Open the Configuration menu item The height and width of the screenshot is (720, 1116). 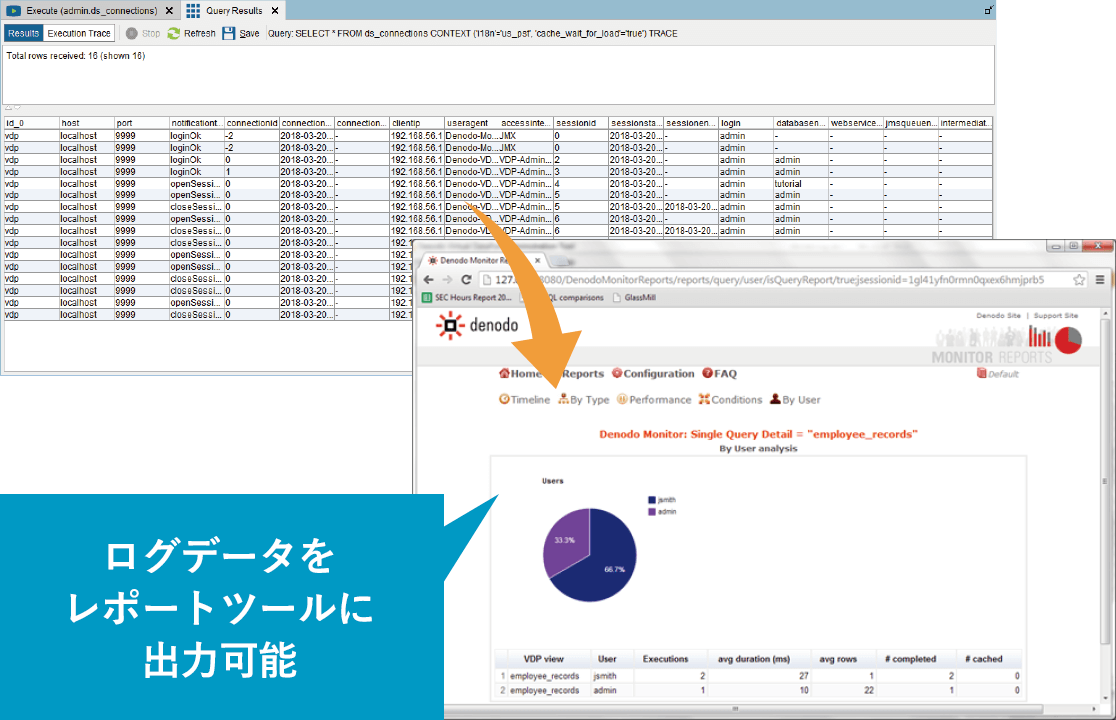click(x=653, y=374)
